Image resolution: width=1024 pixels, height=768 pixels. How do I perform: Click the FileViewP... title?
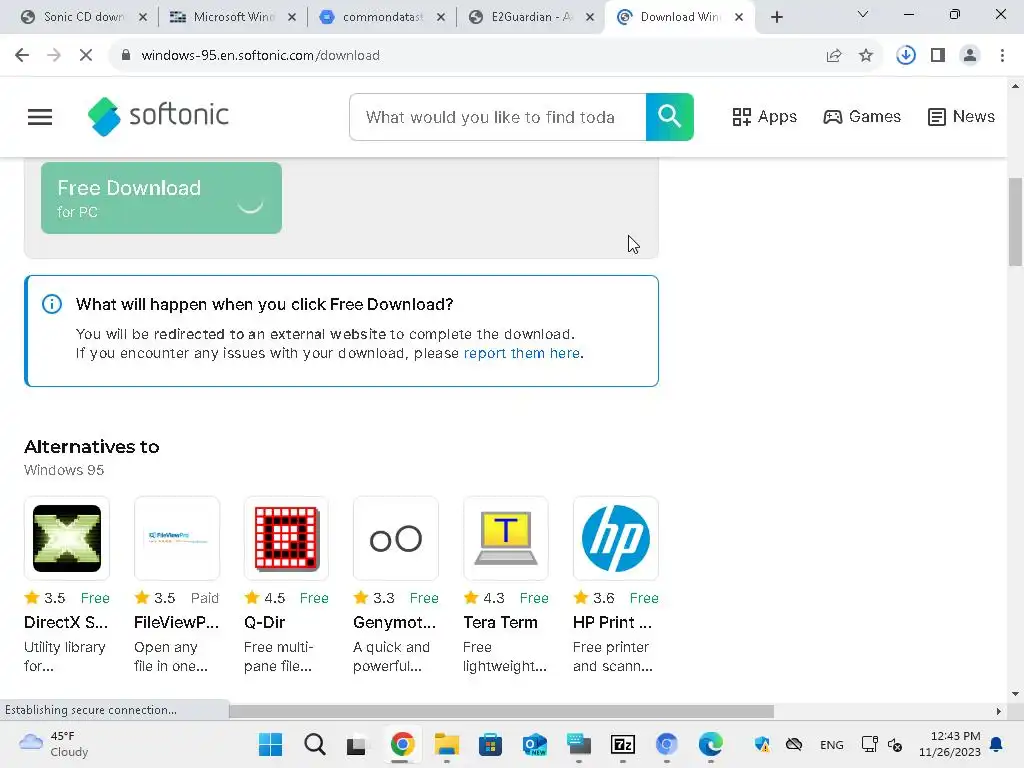click(x=176, y=622)
